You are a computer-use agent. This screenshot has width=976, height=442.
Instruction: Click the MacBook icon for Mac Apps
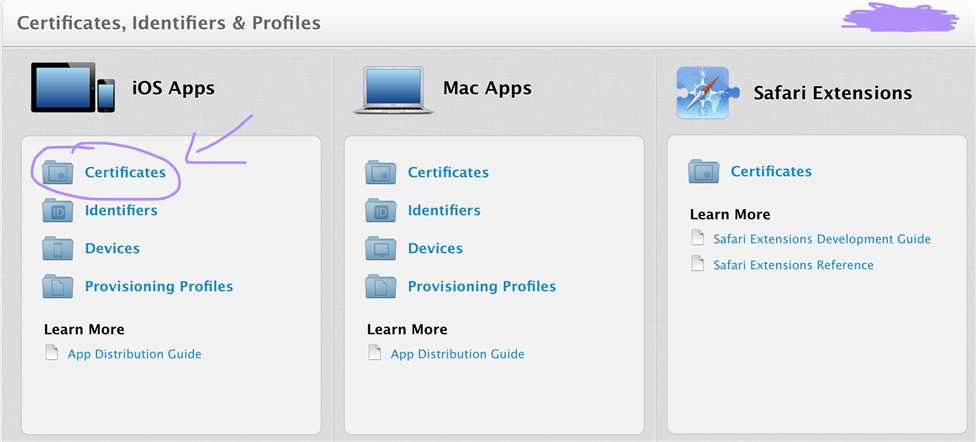click(393, 90)
